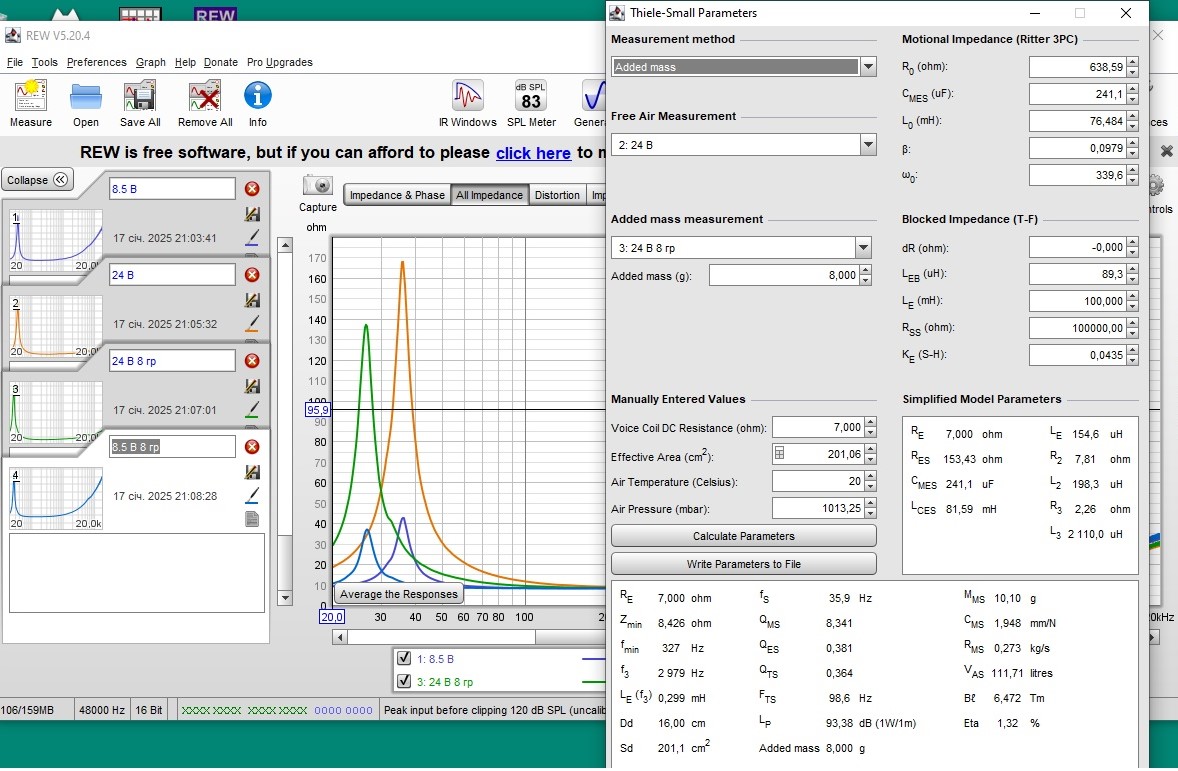Click the Voice Coil DC Resistance field

click(x=818, y=428)
